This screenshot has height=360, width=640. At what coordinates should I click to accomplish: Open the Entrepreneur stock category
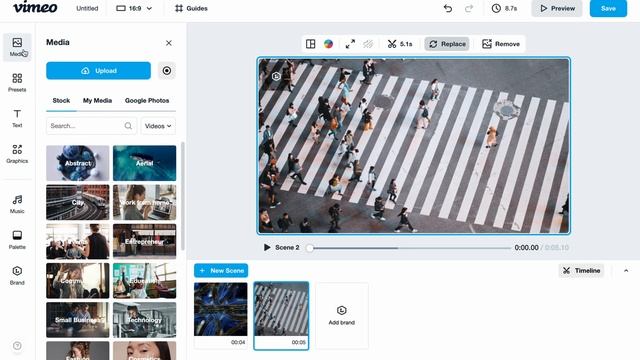point(144,241)
